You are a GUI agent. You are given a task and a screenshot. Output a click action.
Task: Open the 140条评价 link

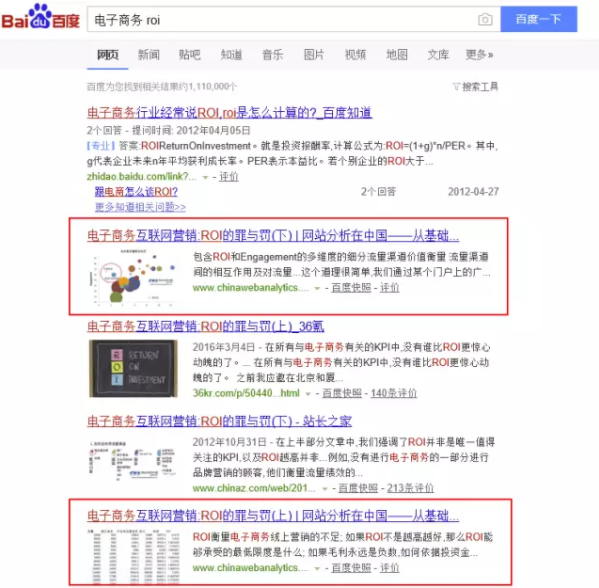(393, 393)
